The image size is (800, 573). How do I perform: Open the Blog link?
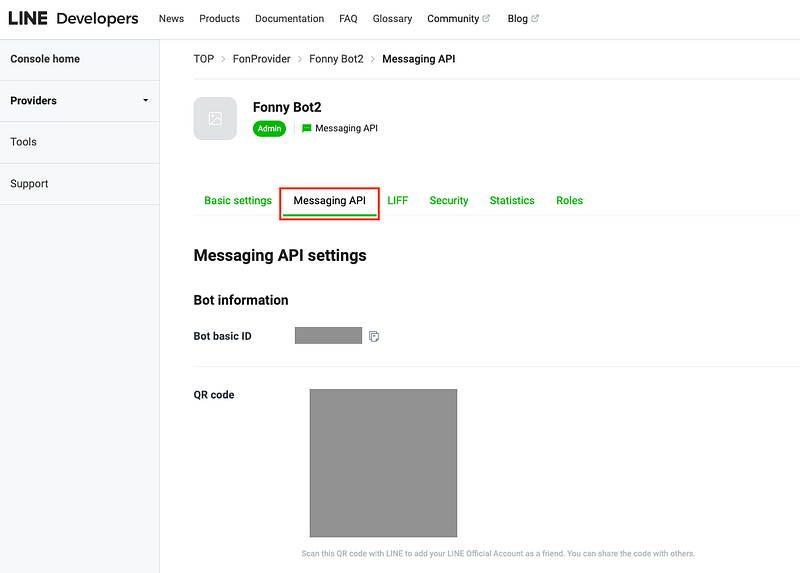(517, 18)
